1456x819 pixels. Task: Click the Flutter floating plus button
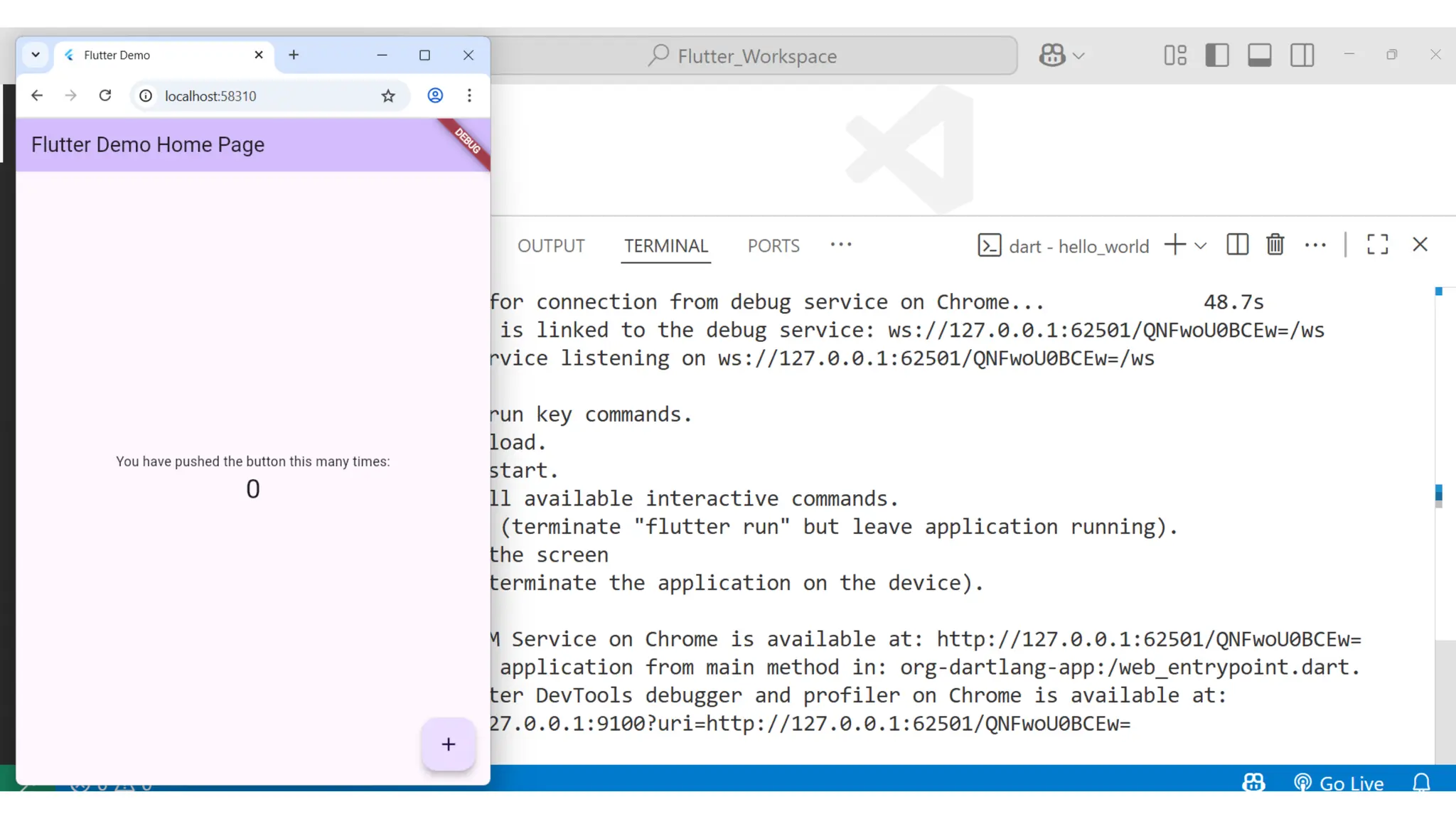coord(448,744)
